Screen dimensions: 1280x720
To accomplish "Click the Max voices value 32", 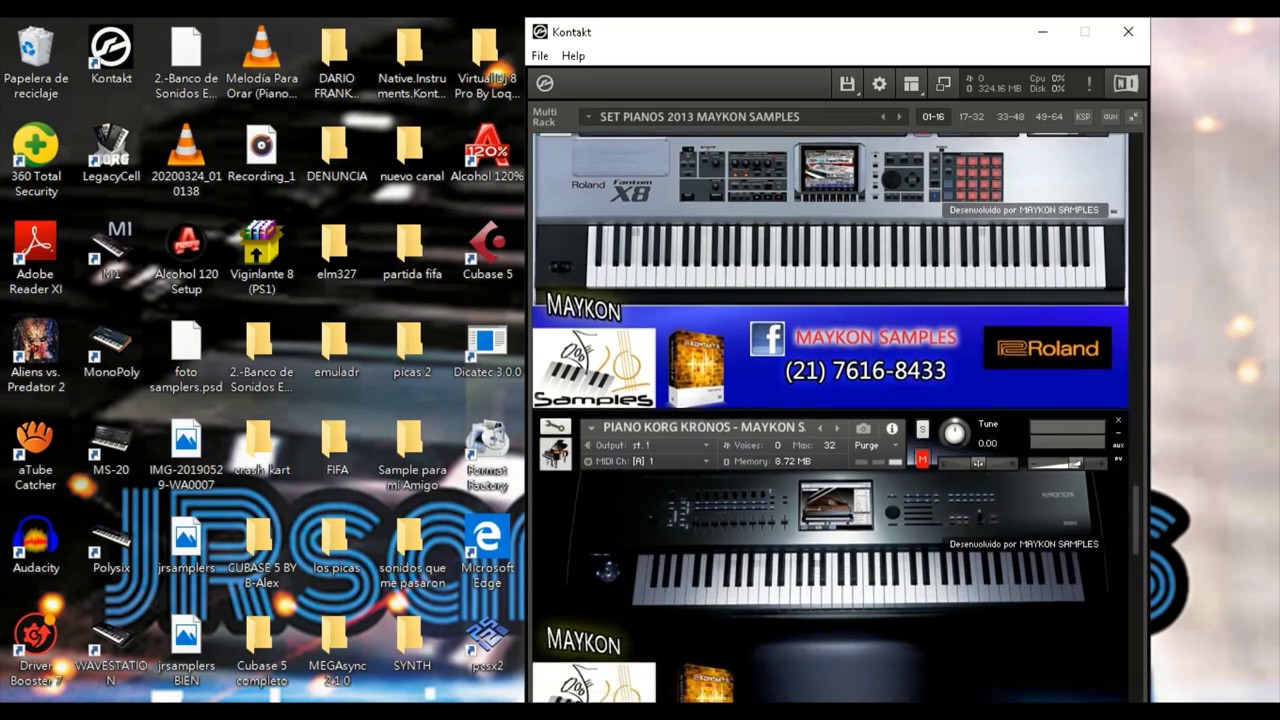I will pyautogui.click(x=829, y=445).
